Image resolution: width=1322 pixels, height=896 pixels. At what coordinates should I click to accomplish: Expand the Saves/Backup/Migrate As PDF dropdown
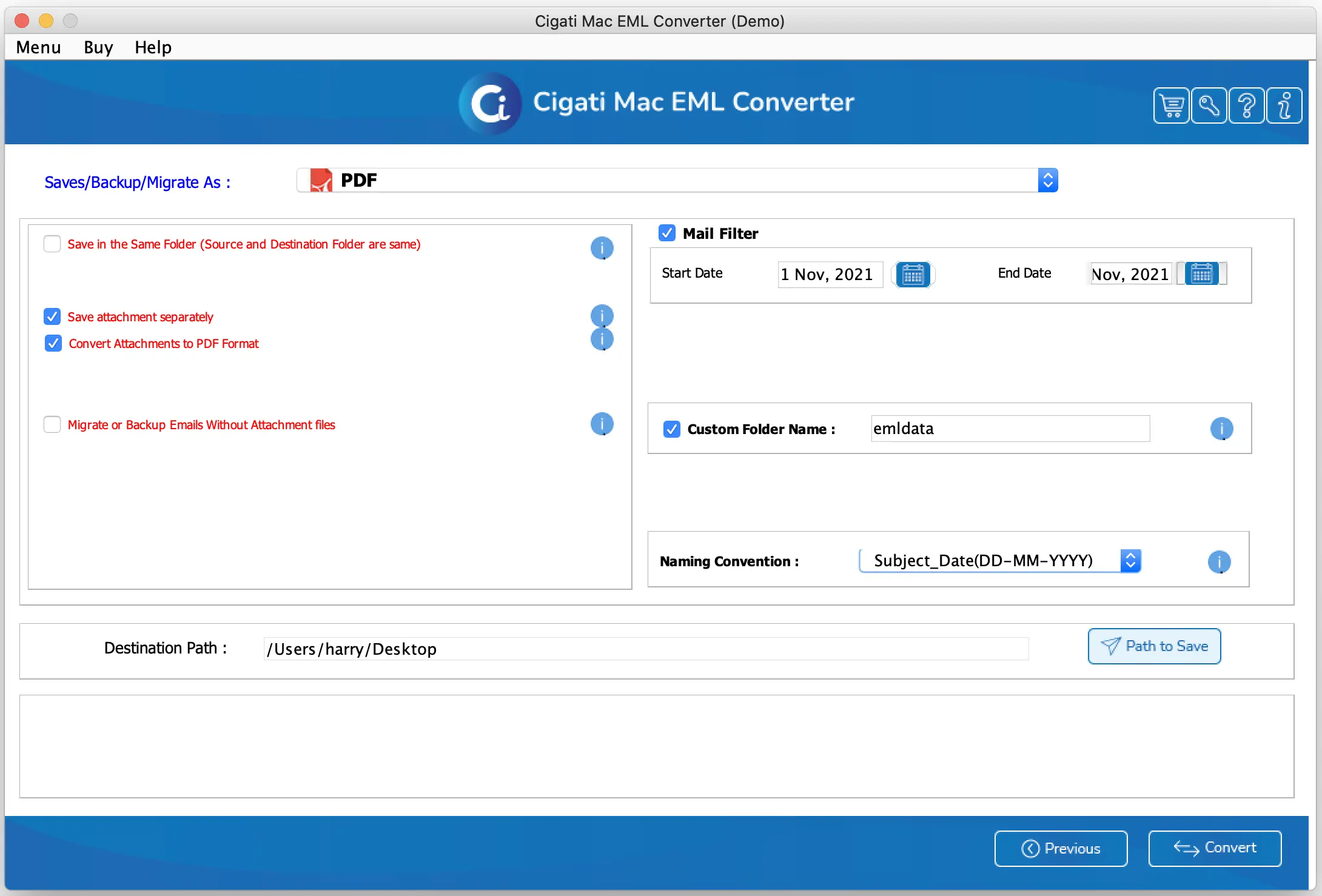pos(1050,181)
